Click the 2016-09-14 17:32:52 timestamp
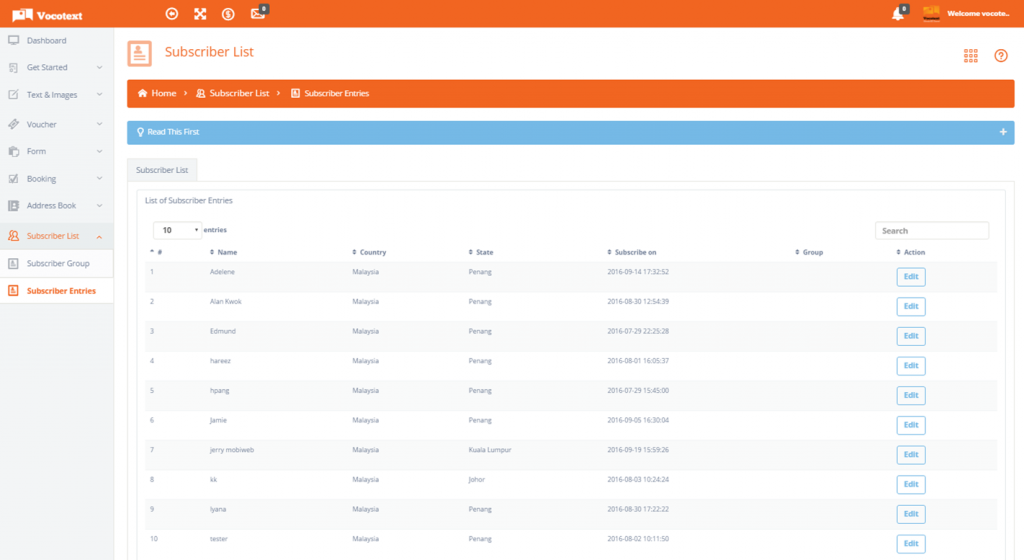The image size is (1024, 560). [x=638, y=272]
